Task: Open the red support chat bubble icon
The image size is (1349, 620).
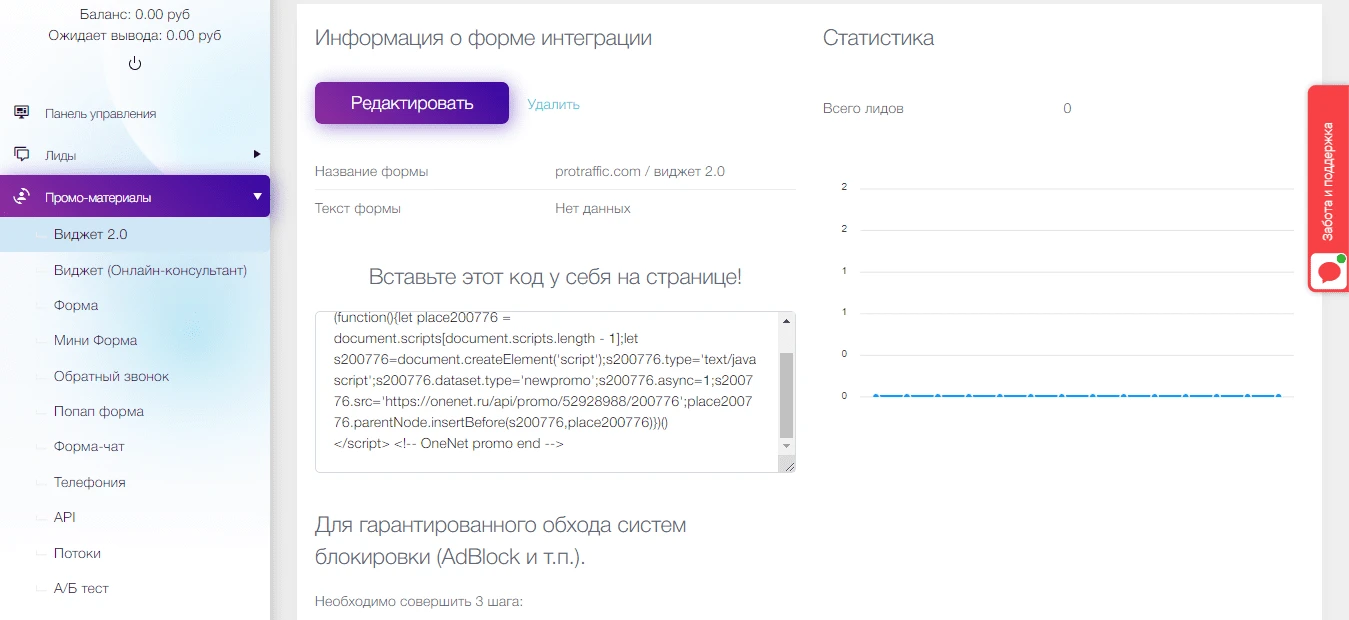Action: click(1329, 271)
